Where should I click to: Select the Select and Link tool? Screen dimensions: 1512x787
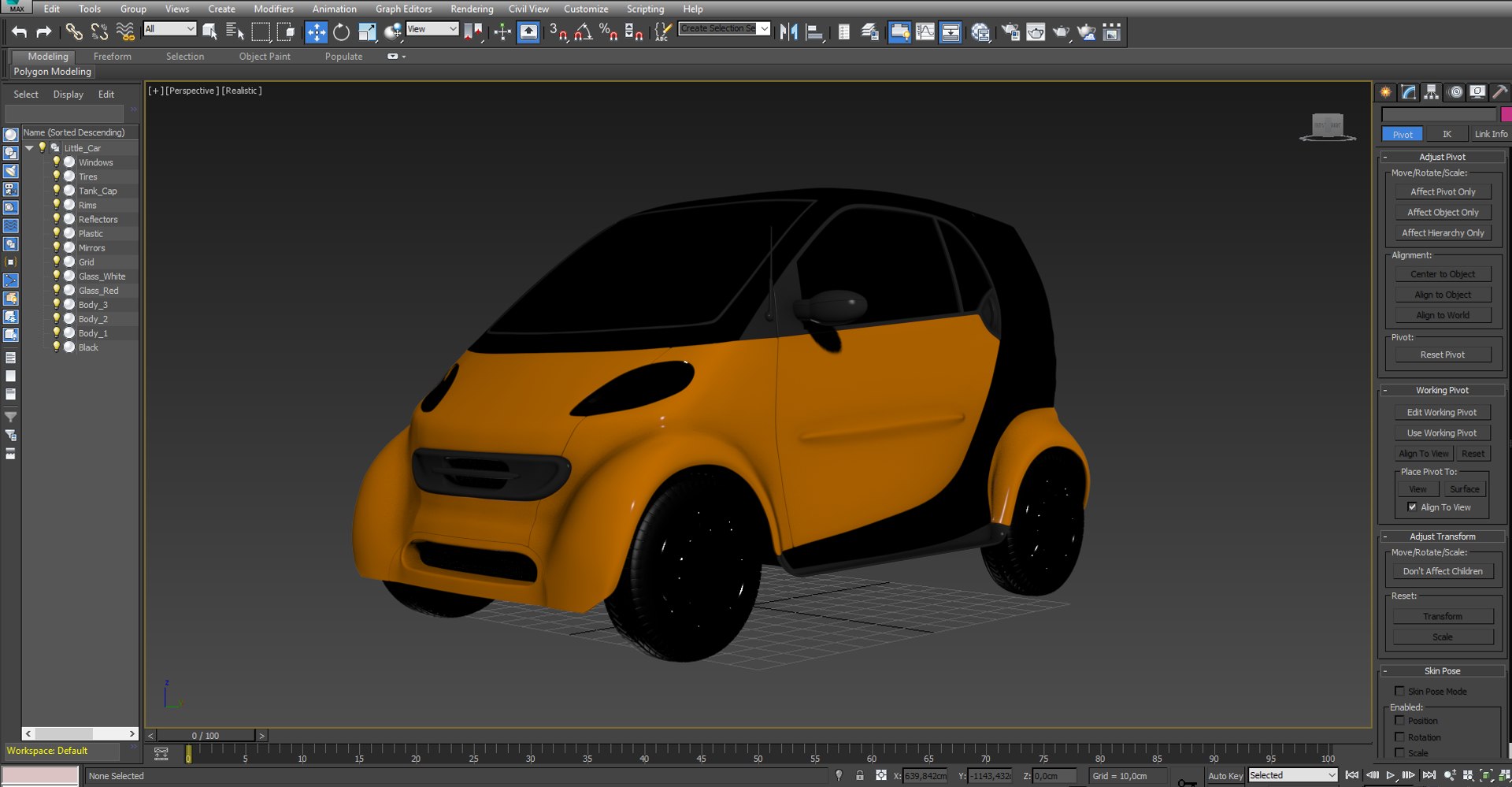tap(73, 32)
